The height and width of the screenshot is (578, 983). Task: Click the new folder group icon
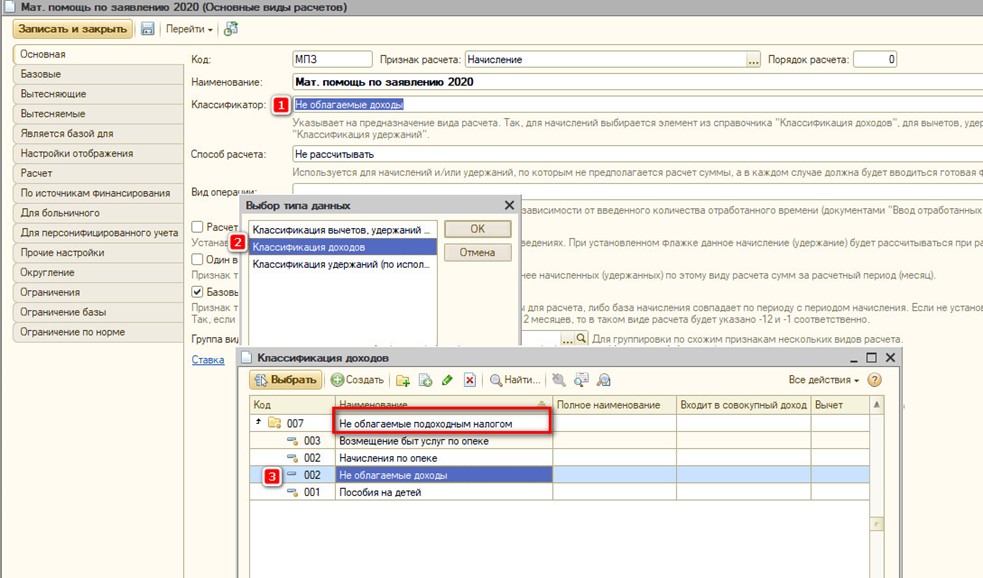pos(403,380)
